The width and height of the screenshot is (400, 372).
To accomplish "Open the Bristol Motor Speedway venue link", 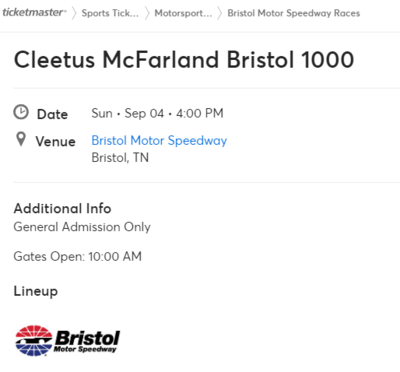I will [x=159, y=141].
